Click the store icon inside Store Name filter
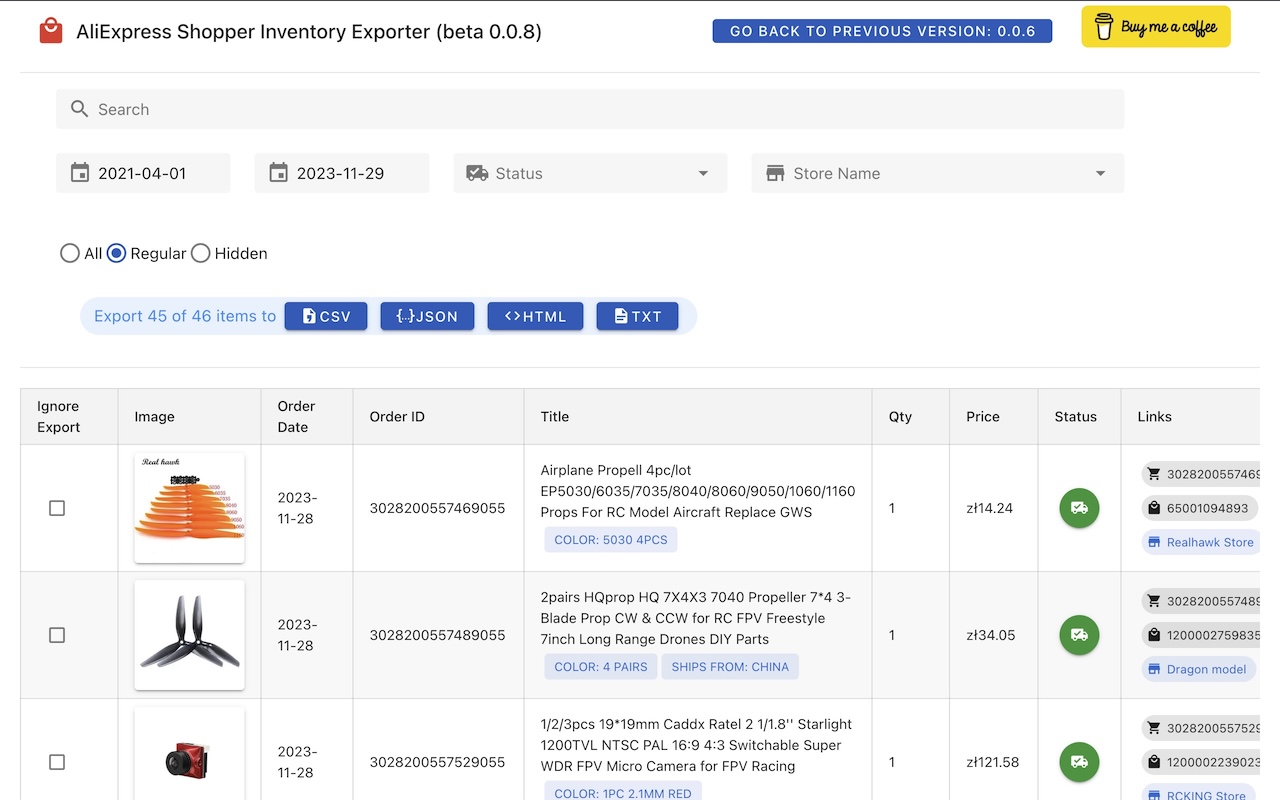 coord(775,172)
